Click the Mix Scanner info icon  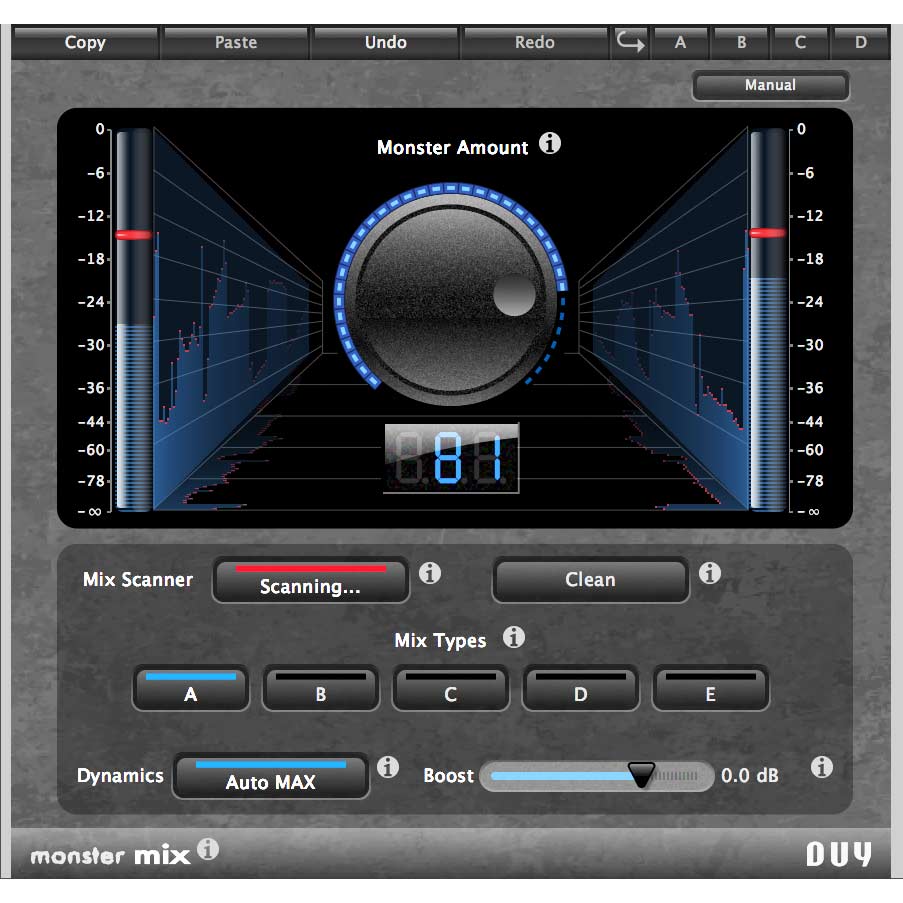[431, 573]
